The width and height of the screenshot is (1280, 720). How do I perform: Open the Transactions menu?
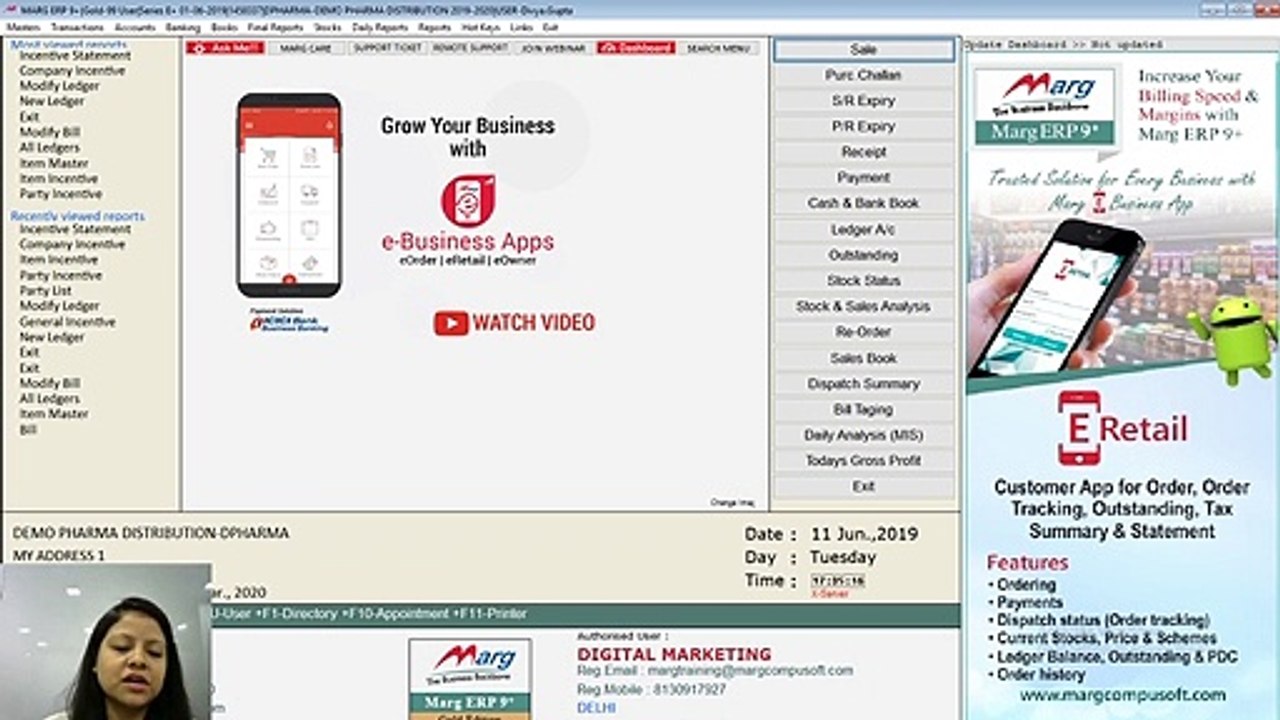pos(77,28)
